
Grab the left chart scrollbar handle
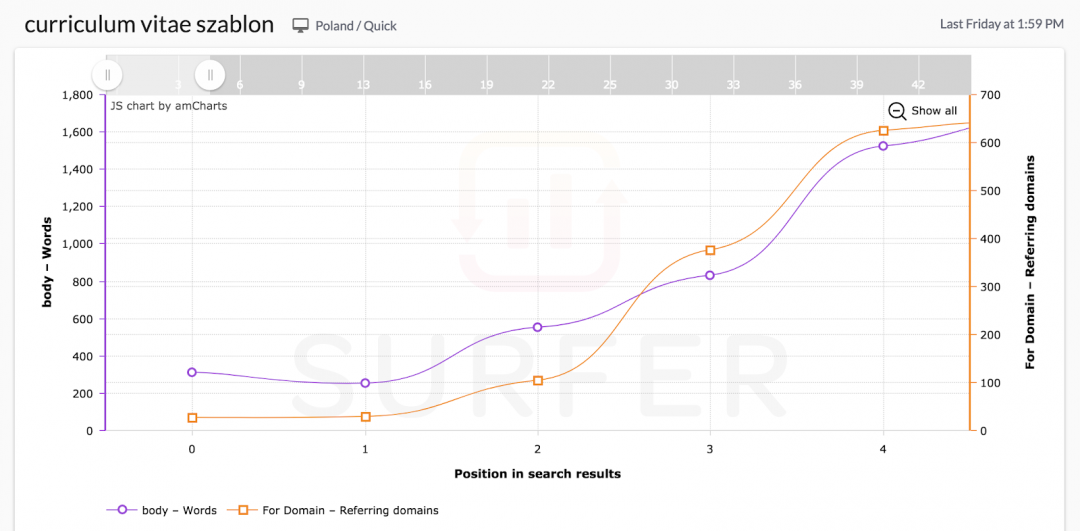(x=106, y=74)
